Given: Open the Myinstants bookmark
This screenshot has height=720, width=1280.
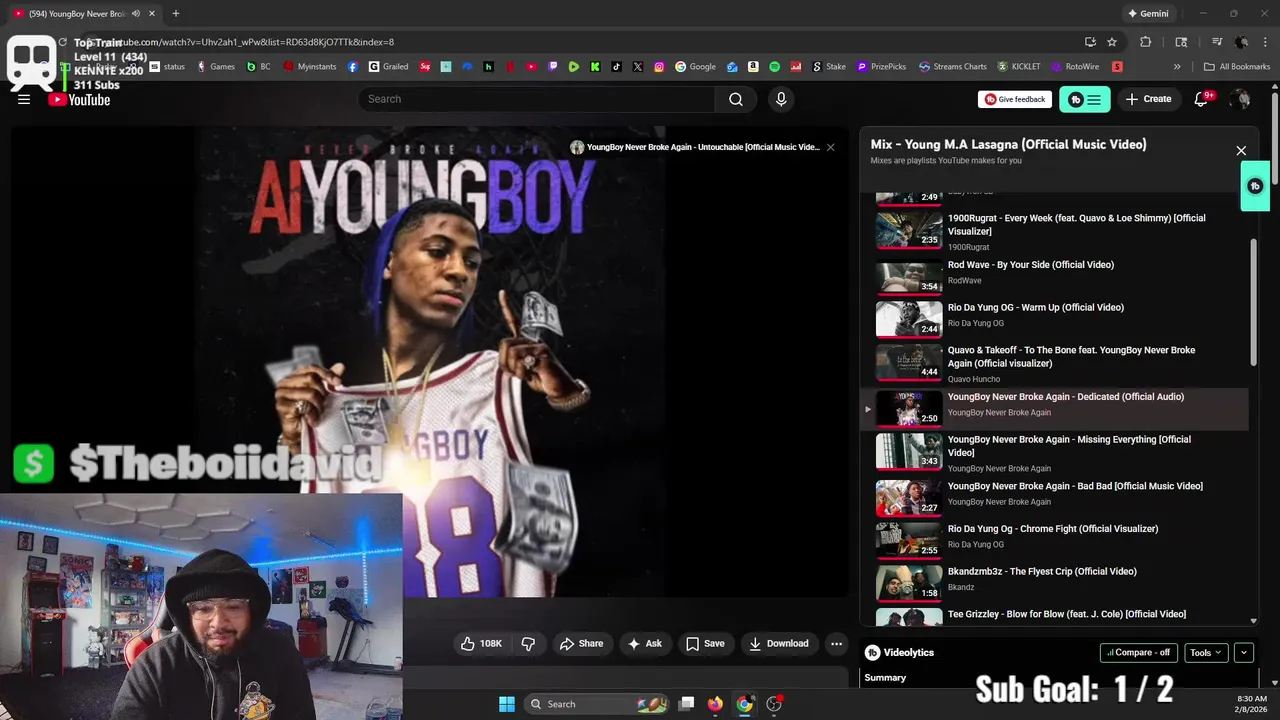Looking at the screenshot, I should coord(310,67).
